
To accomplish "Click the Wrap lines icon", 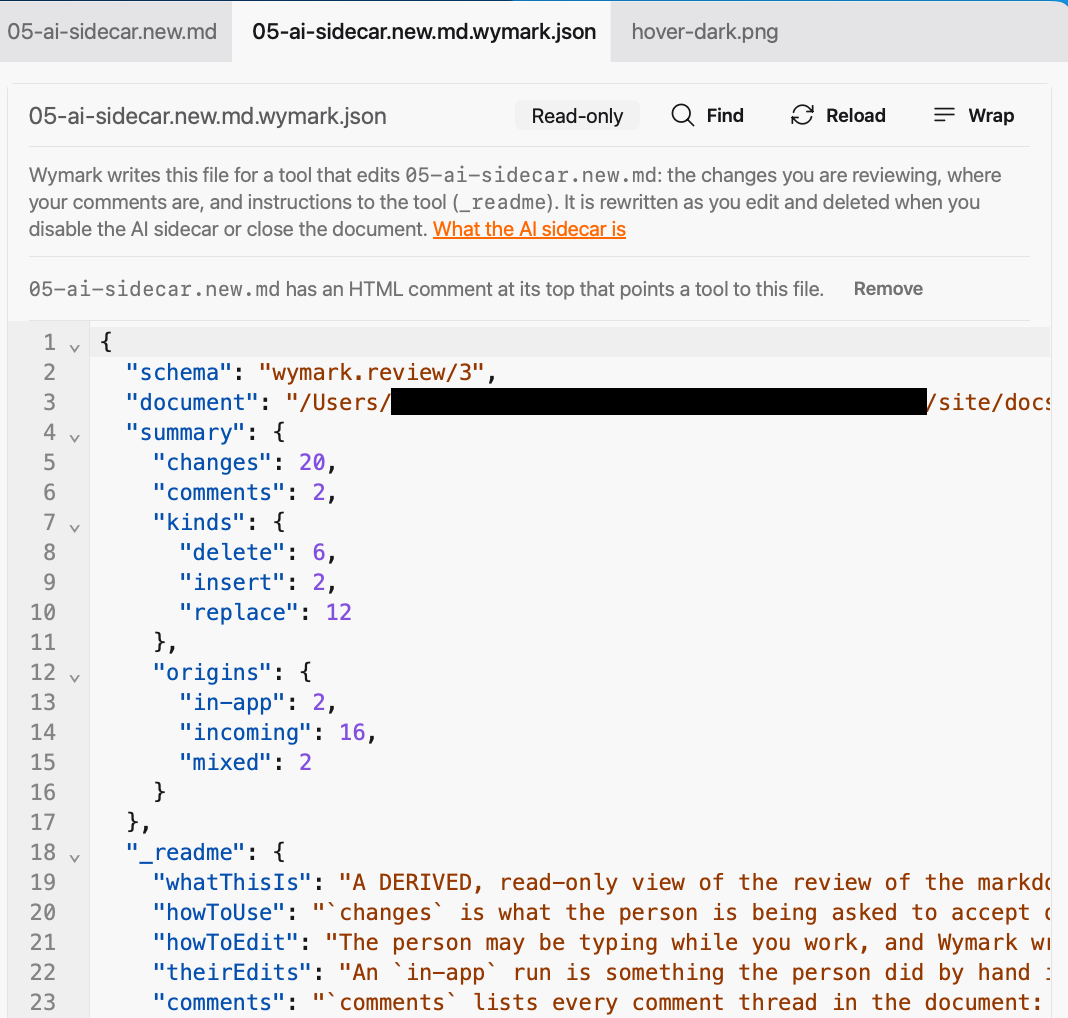I will click(944, 115).
